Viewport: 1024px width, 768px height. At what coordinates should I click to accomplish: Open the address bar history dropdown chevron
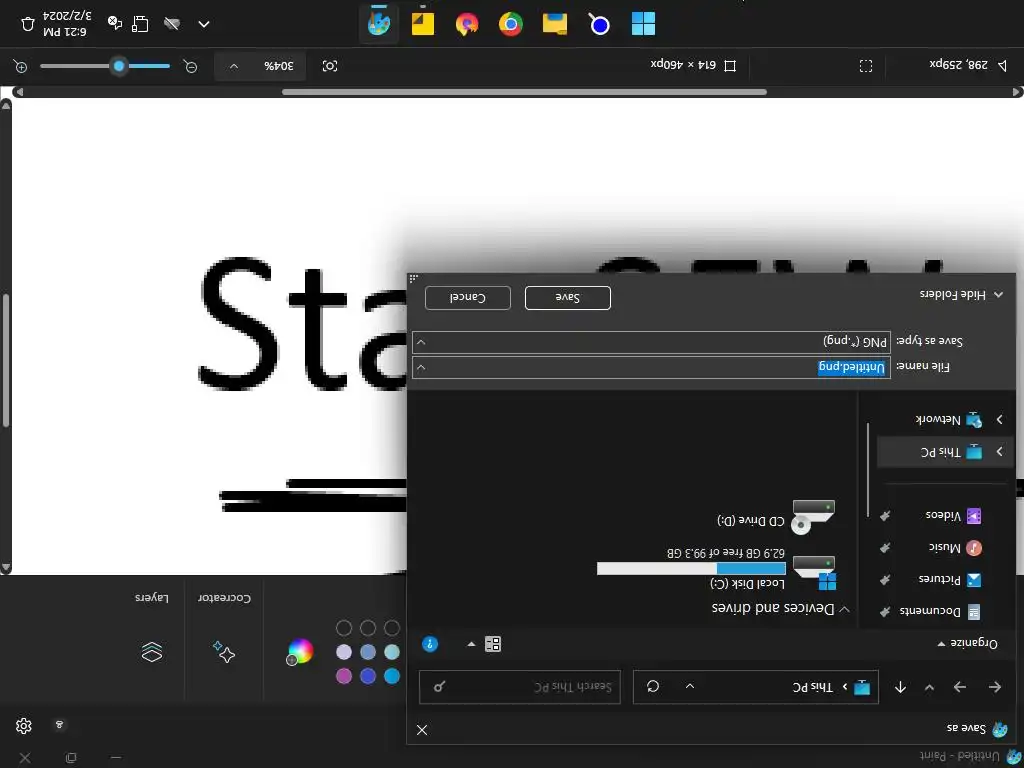[690, 686]
